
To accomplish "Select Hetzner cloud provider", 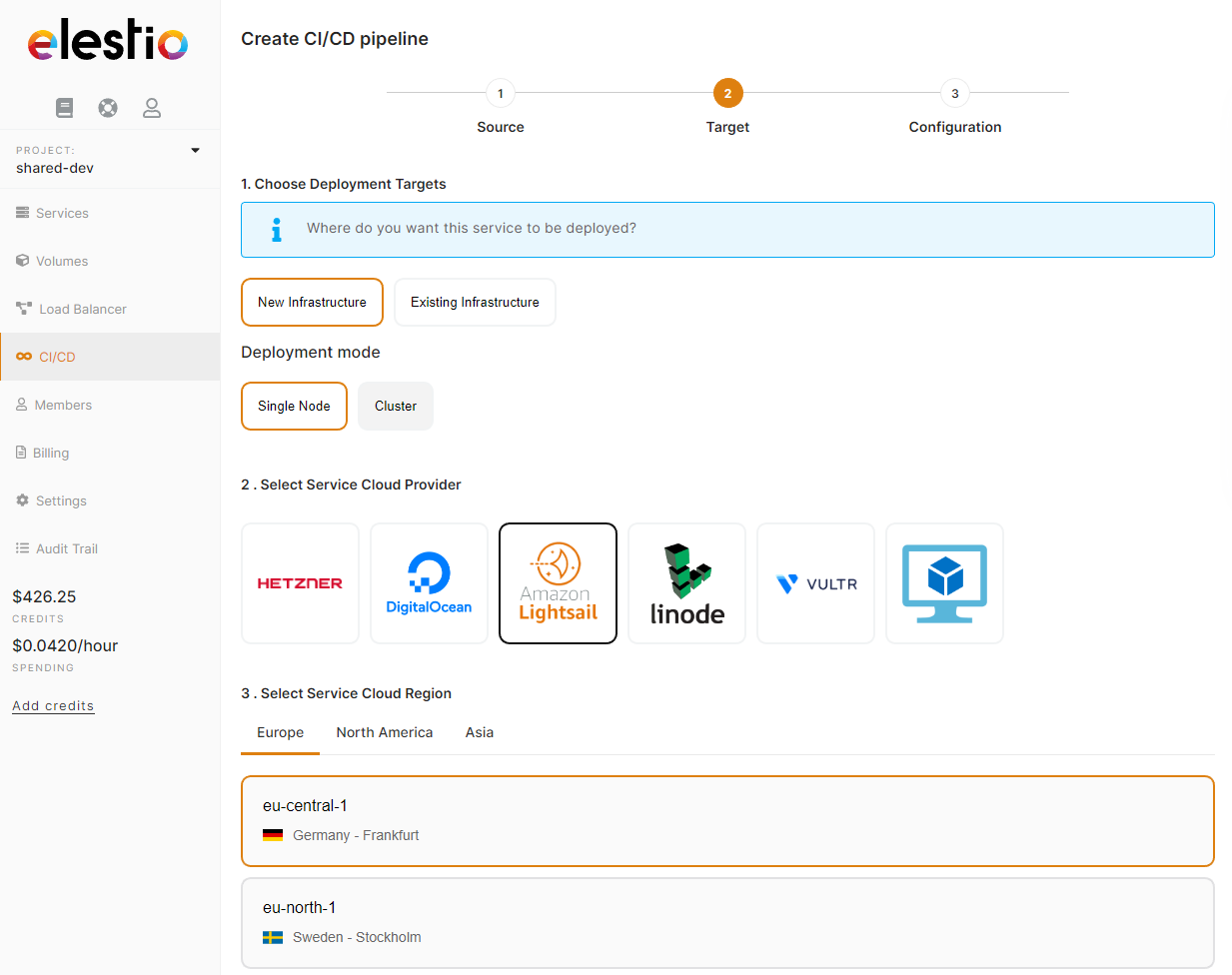I will [300, 583].
